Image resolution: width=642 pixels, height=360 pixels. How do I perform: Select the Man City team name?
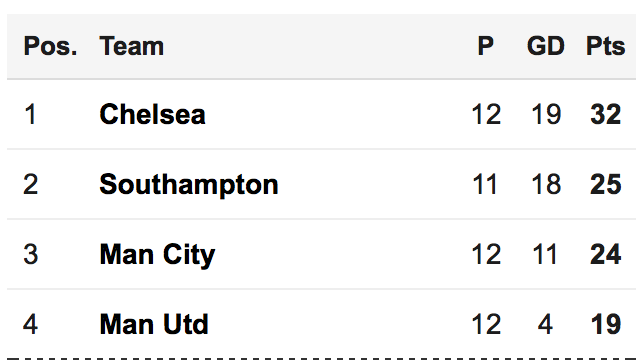157,255
